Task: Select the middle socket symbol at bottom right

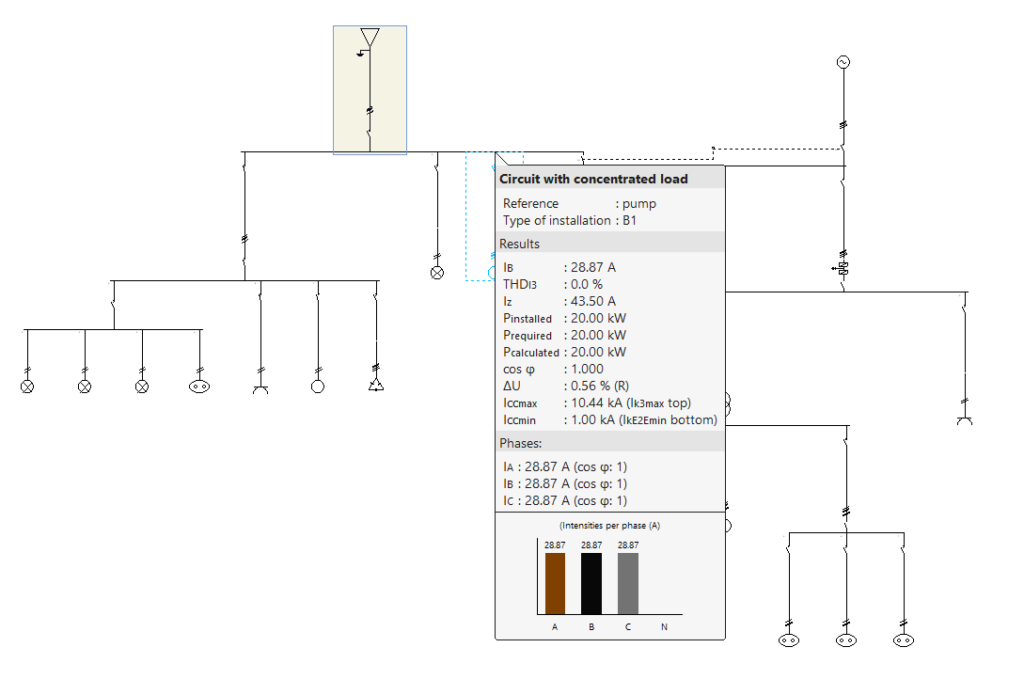Action: pyautogui.click(x=846, y=639)
